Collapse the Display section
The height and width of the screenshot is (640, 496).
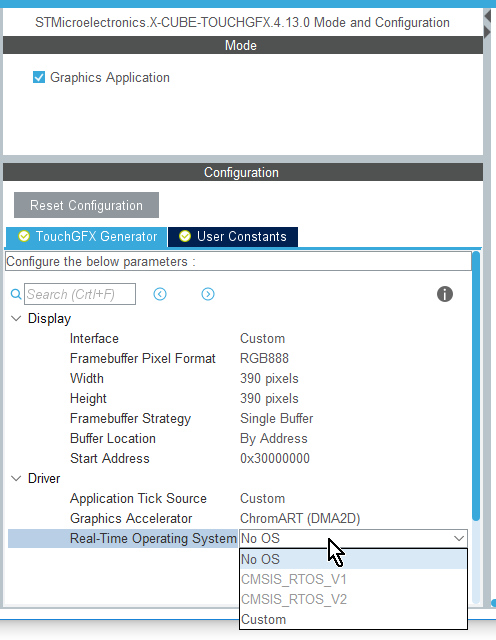(16, 318)
